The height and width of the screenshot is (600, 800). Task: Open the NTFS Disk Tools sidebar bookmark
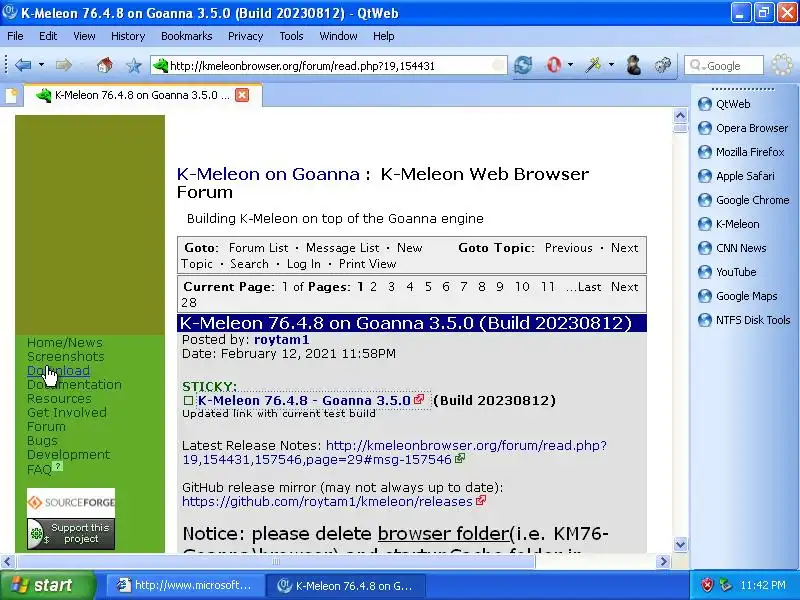click(744, 320)
